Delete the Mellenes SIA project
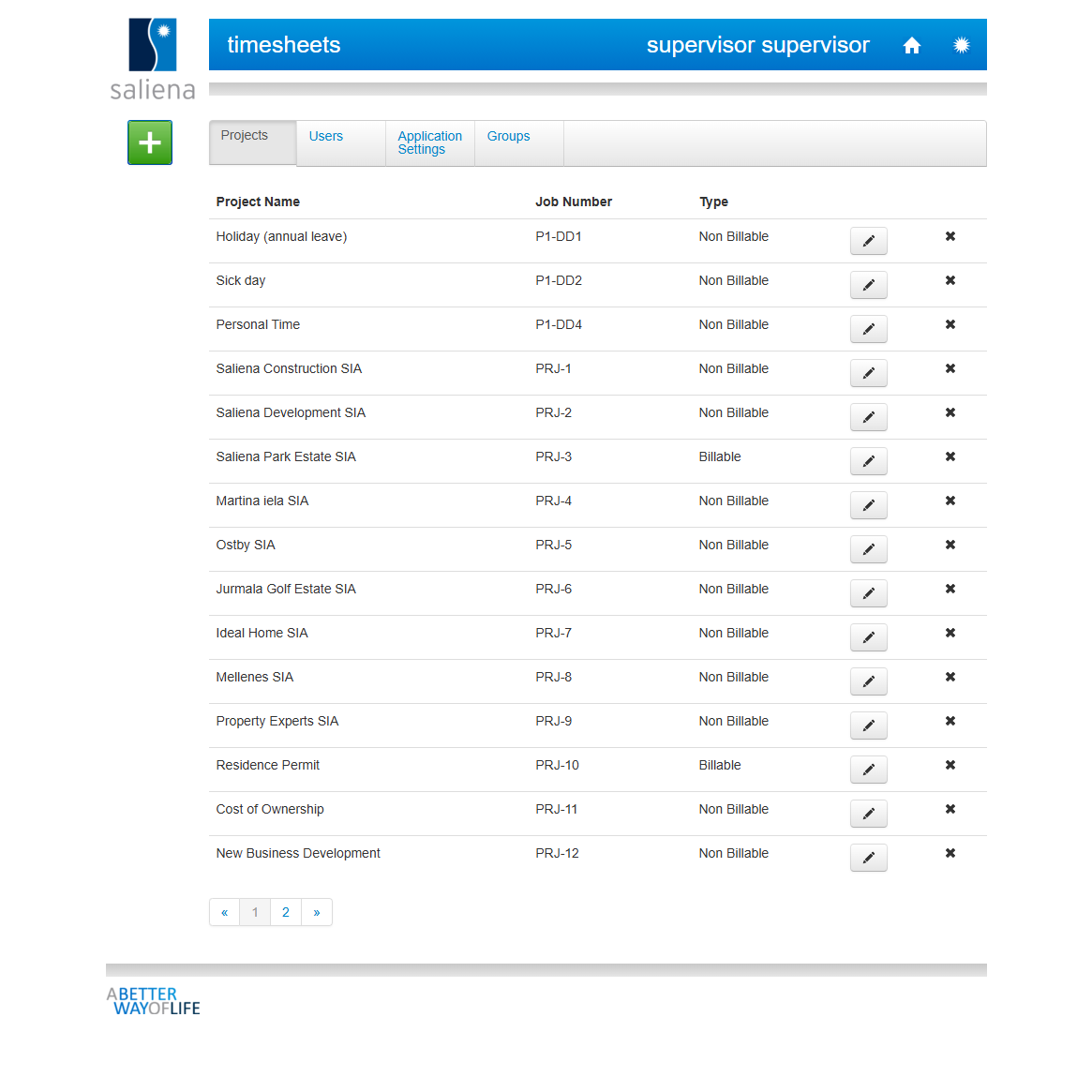Viewport: 1092px width, 1092px height. 950,676
